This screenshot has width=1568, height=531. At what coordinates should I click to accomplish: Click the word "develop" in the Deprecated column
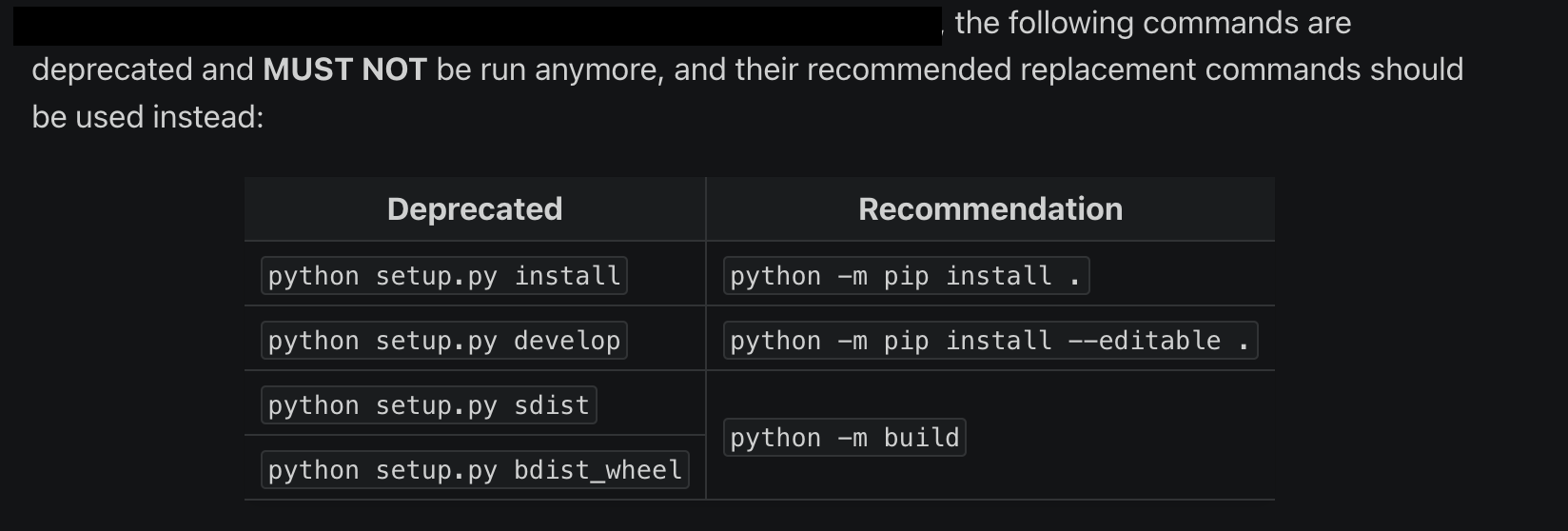click(x=567, y=341)
